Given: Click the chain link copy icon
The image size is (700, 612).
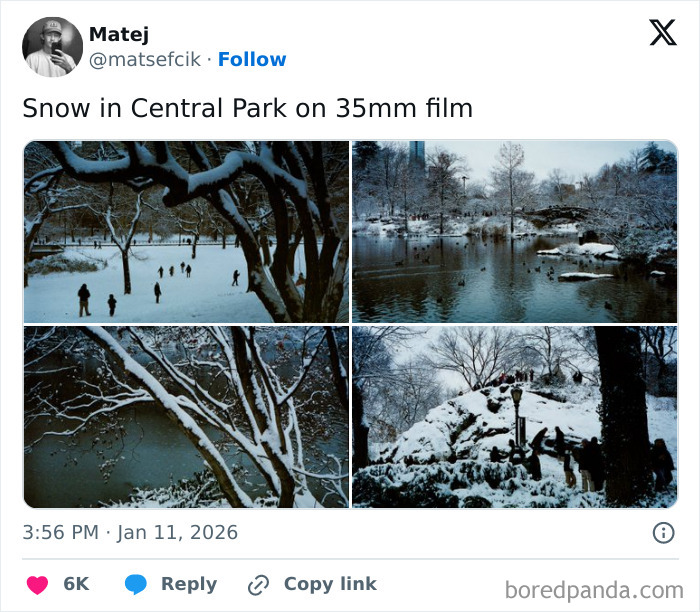Looking at the screenshot, I should (x=259, y=585).
